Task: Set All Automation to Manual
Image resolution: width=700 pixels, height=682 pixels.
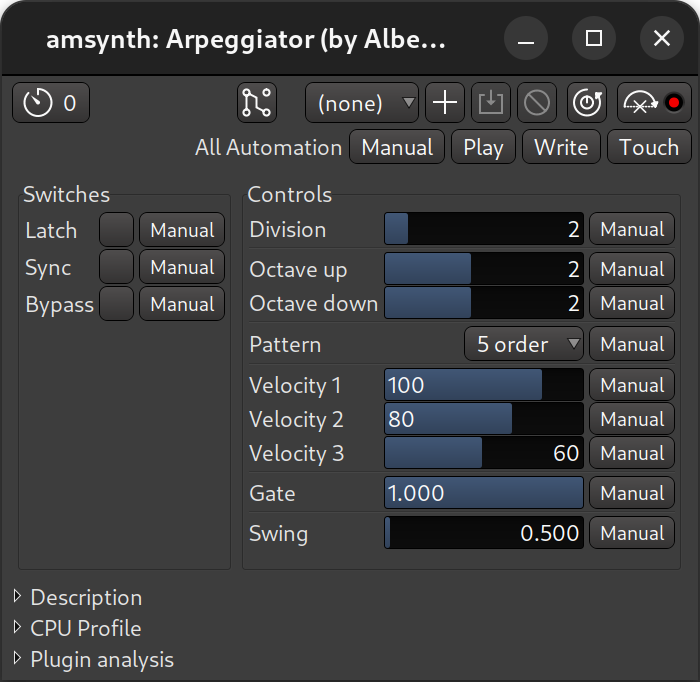Action: pos(397,147)
